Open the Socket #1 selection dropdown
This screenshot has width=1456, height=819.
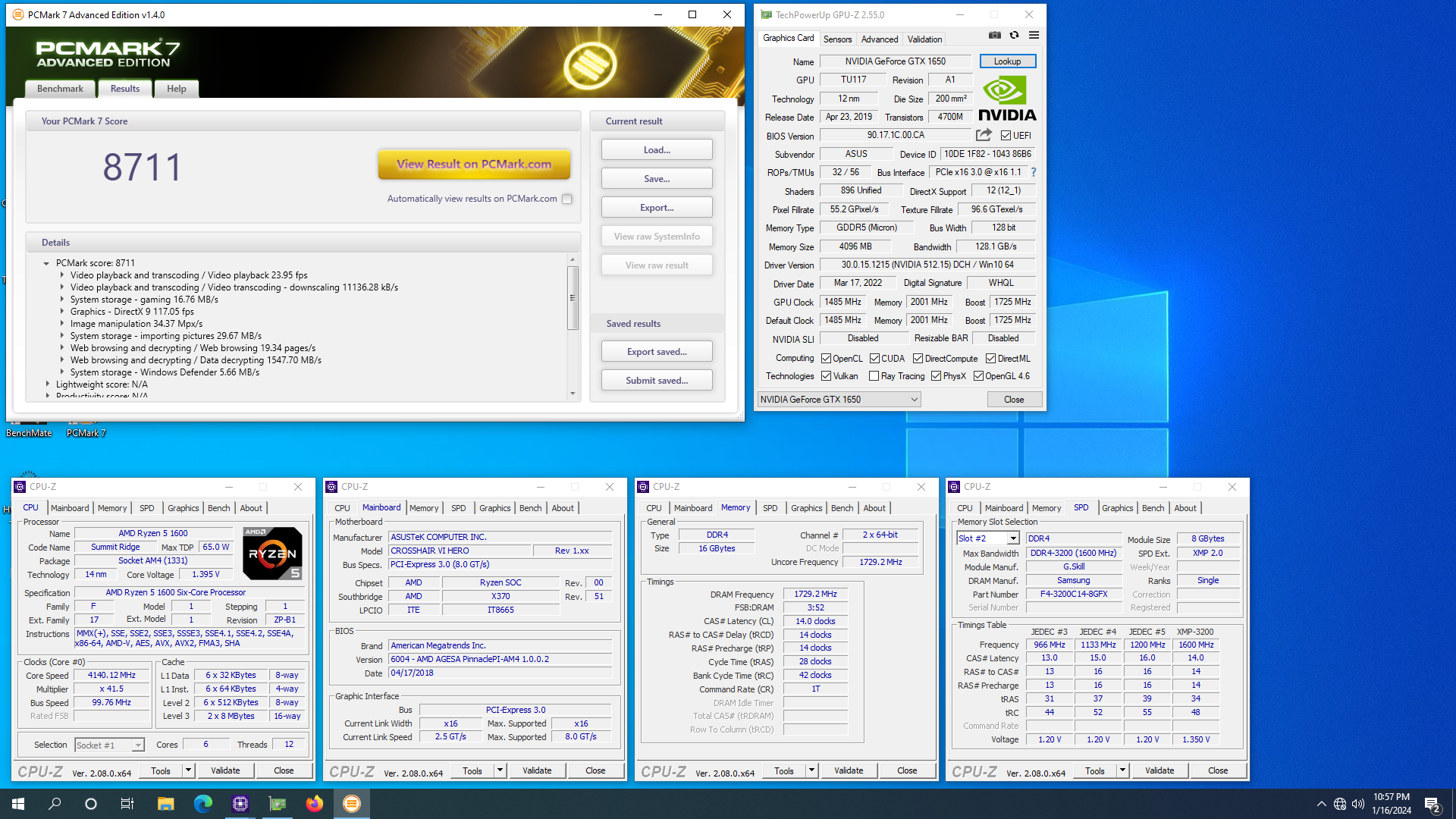point(109,745)
